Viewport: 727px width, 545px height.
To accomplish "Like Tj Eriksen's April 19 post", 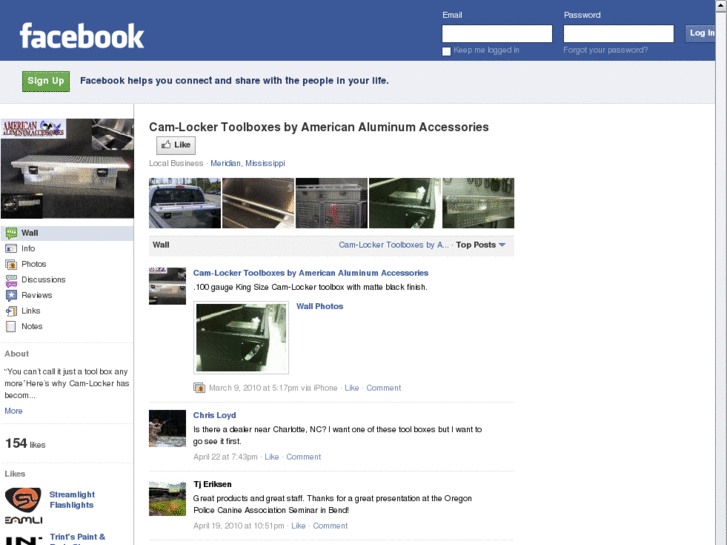I will click(x=298, y=526).
